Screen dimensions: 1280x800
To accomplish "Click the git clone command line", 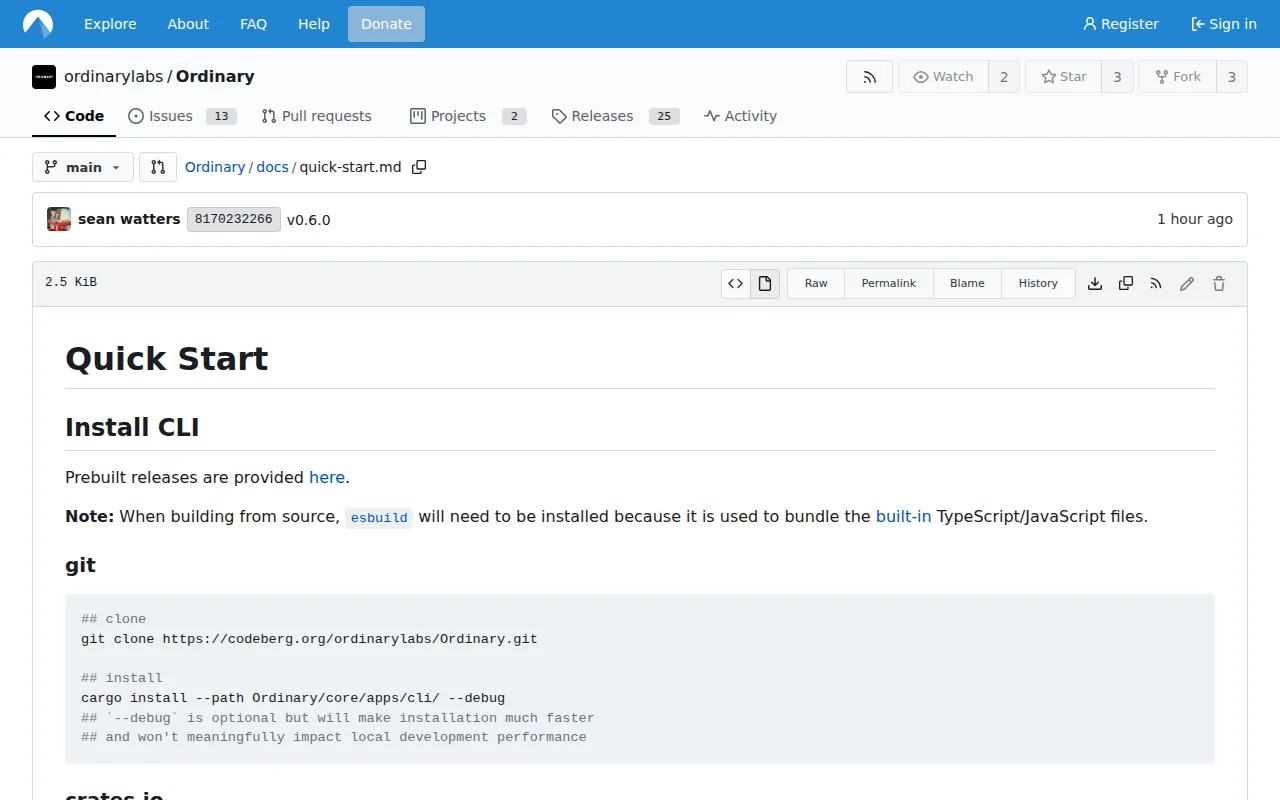I will [x=309, y=639].
